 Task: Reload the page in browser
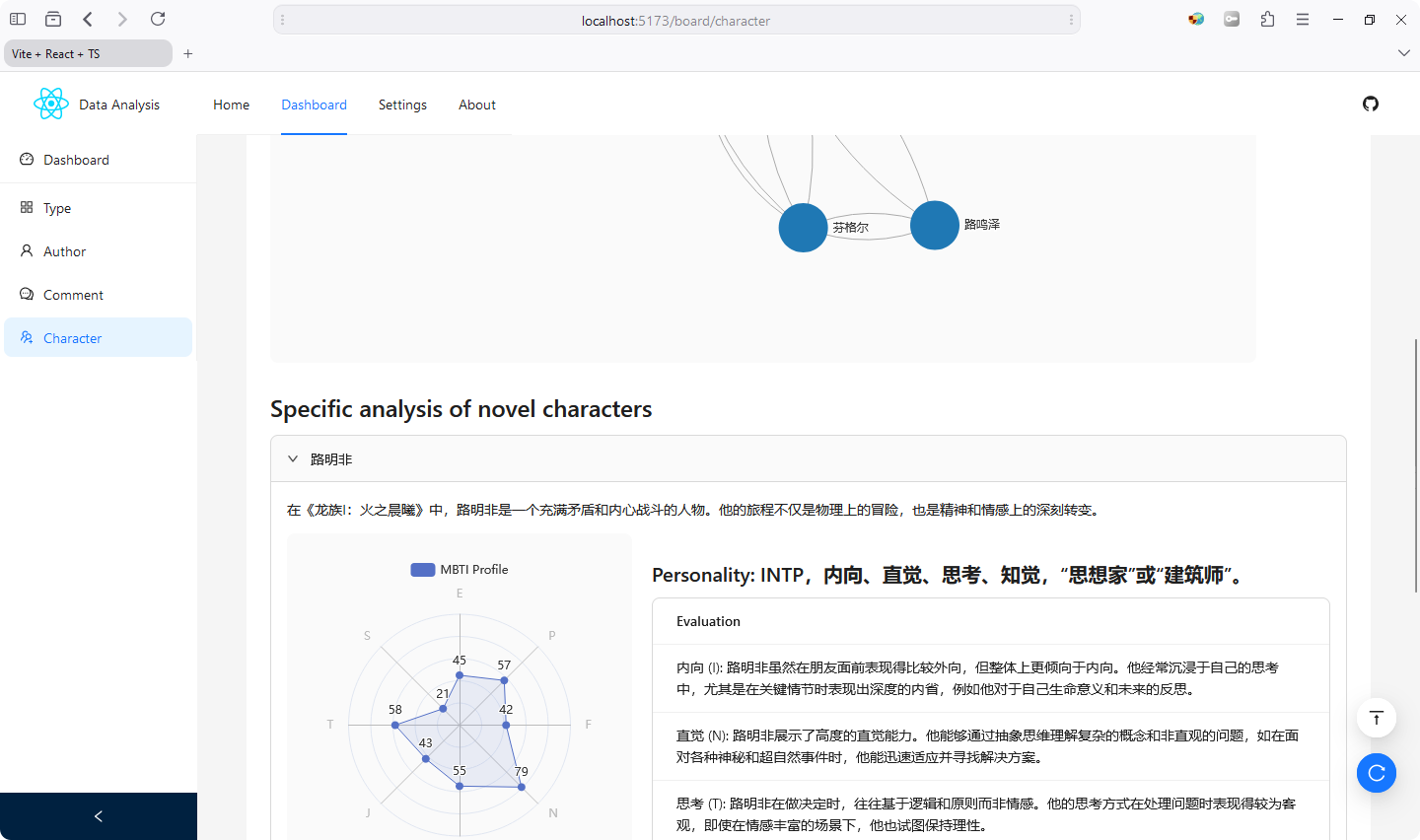pyautogui.click(x=158, y=19)
